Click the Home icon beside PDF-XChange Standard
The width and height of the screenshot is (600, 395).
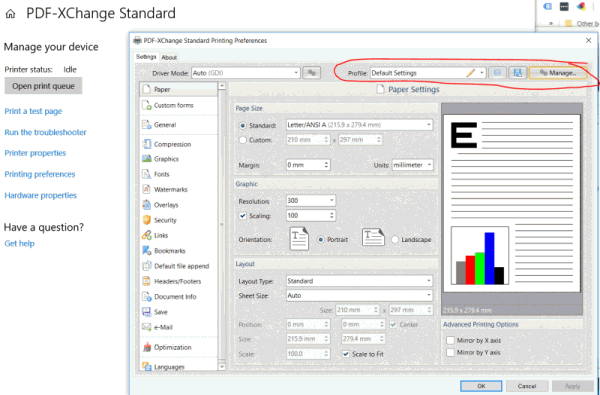point(10,14)
